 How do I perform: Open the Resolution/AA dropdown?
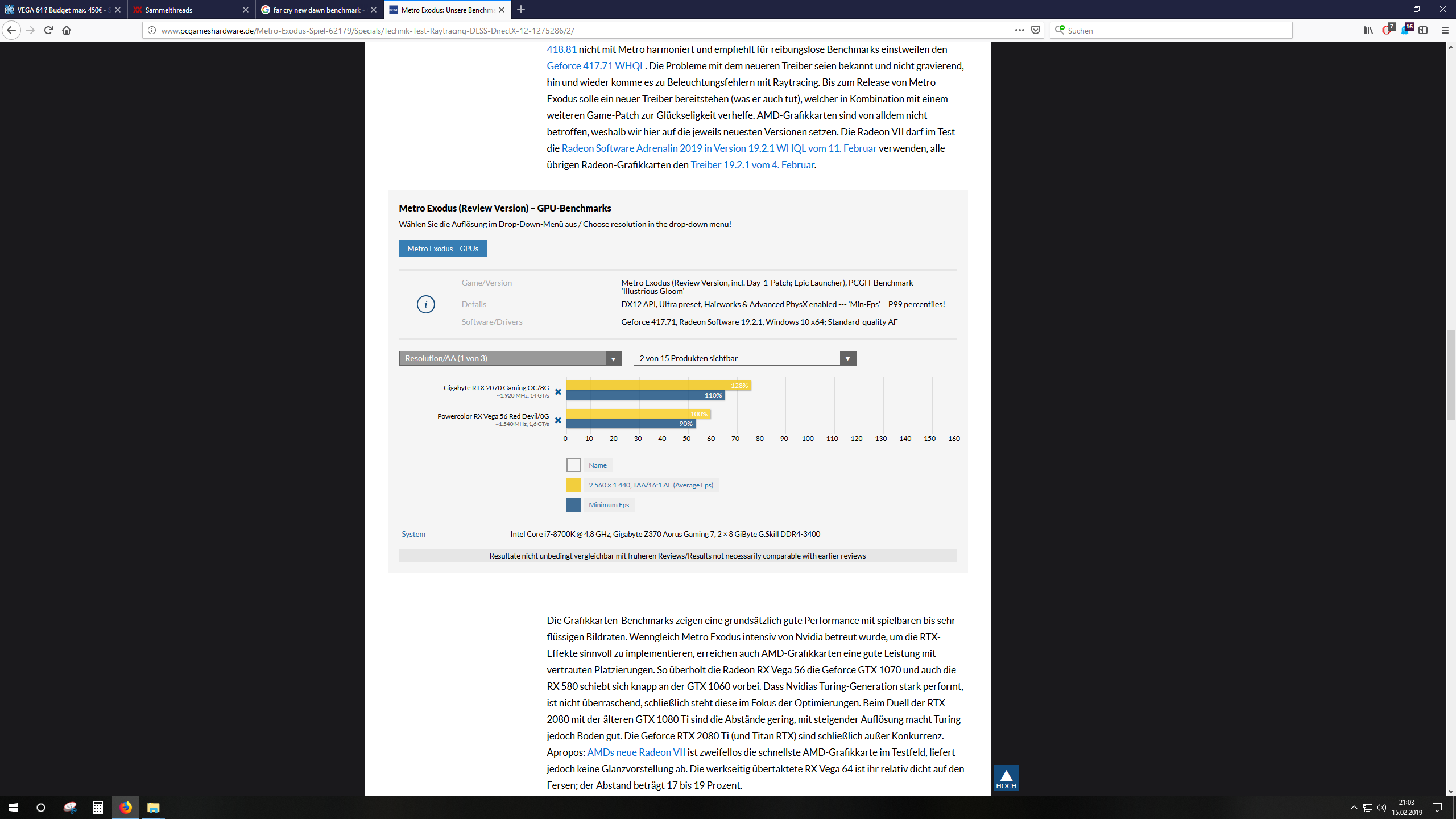pyautogui.click(x=511, y=358)
